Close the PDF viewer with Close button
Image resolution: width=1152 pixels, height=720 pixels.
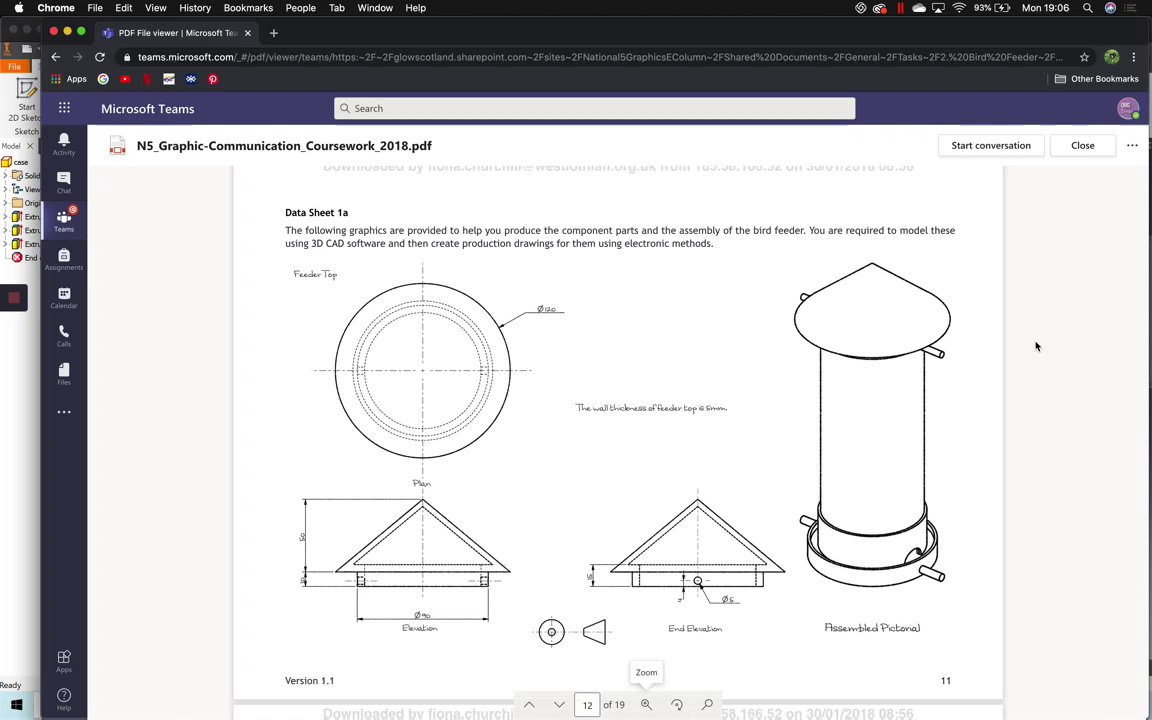[x=1082, y=145]
